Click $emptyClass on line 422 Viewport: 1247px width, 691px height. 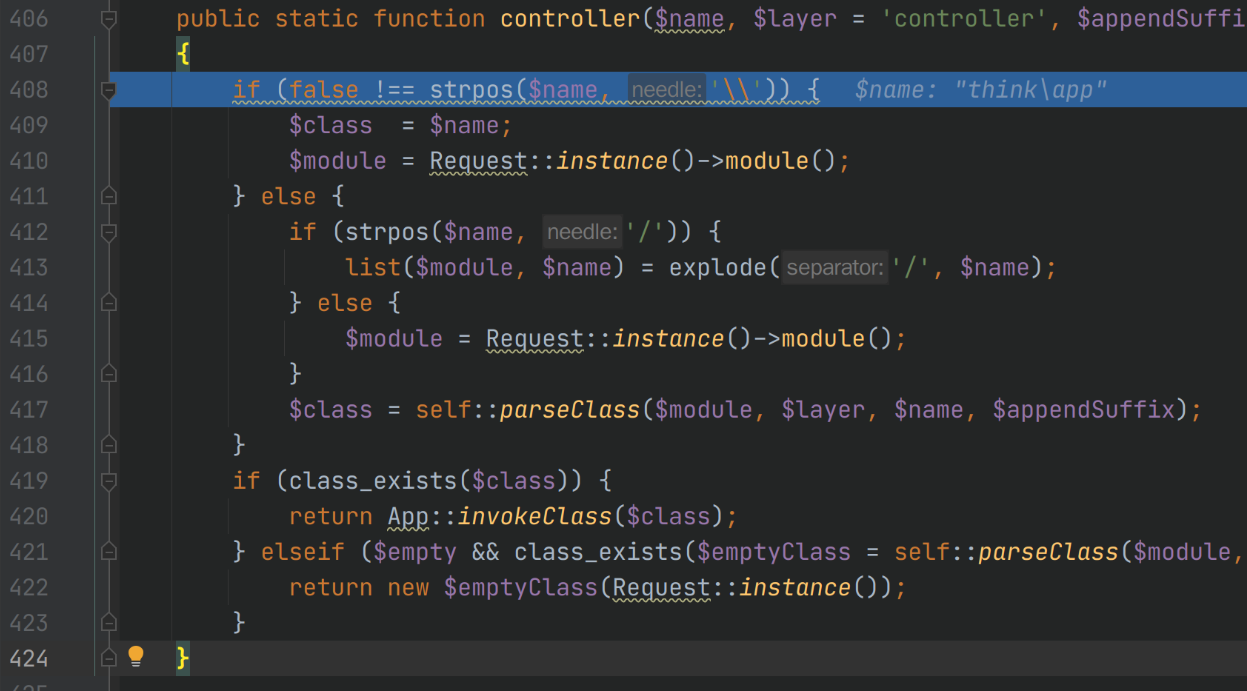click(521, 587)
